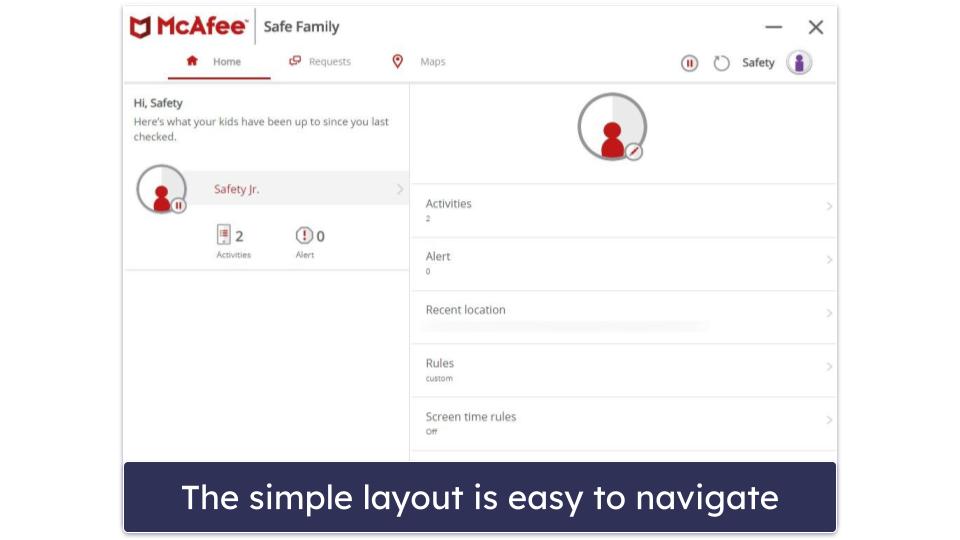The height and width of the screenshot is (540, 960).
Task: Toggle the pause badge on Safety Jr. avatar
Action: point(178,206)
